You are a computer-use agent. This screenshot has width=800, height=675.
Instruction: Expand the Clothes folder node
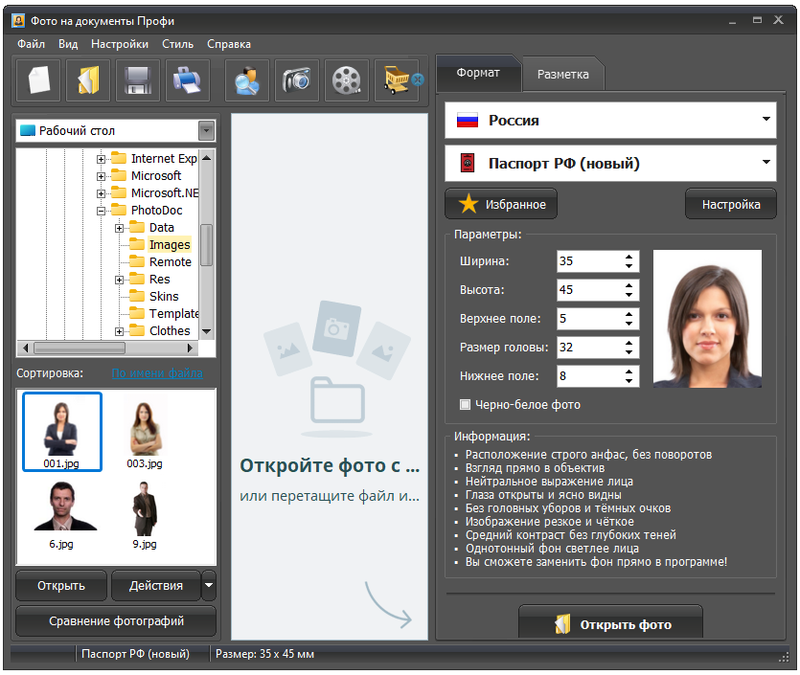tap(119, 332)
